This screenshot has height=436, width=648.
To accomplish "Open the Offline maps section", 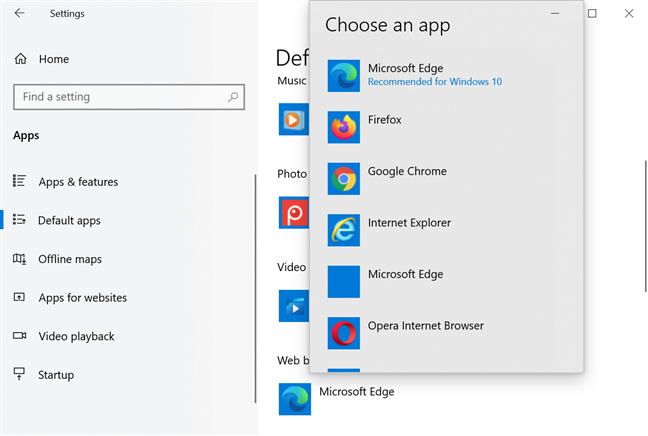I will pos(70,259).
